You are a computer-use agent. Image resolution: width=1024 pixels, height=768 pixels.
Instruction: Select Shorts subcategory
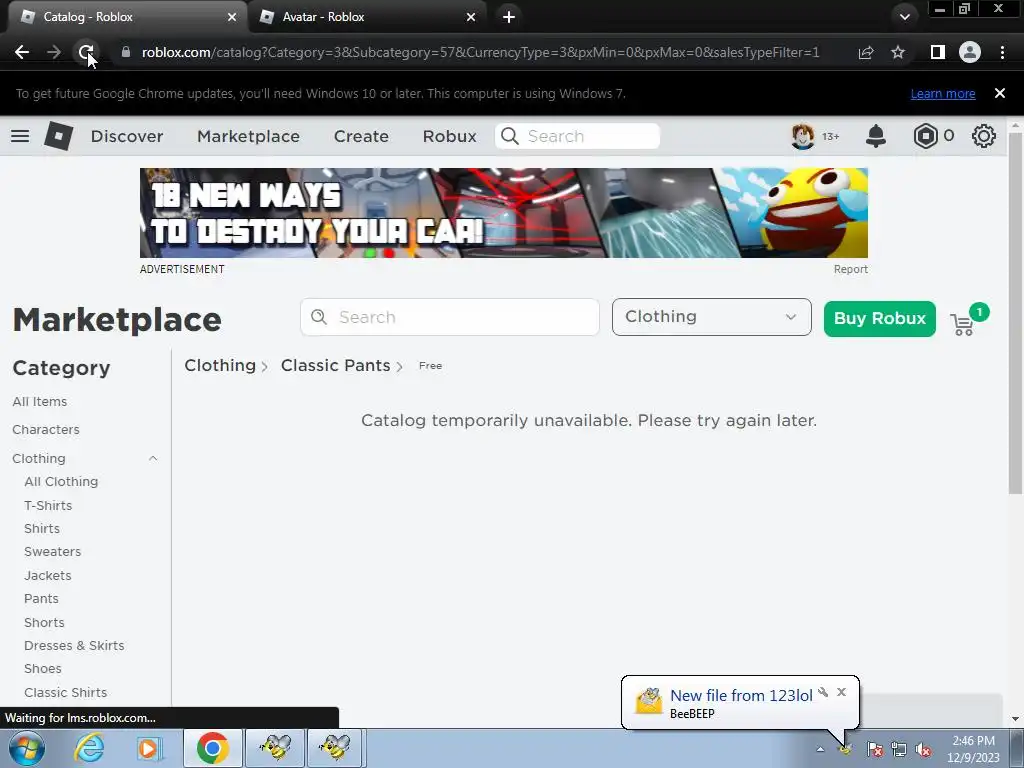(44, 622)
